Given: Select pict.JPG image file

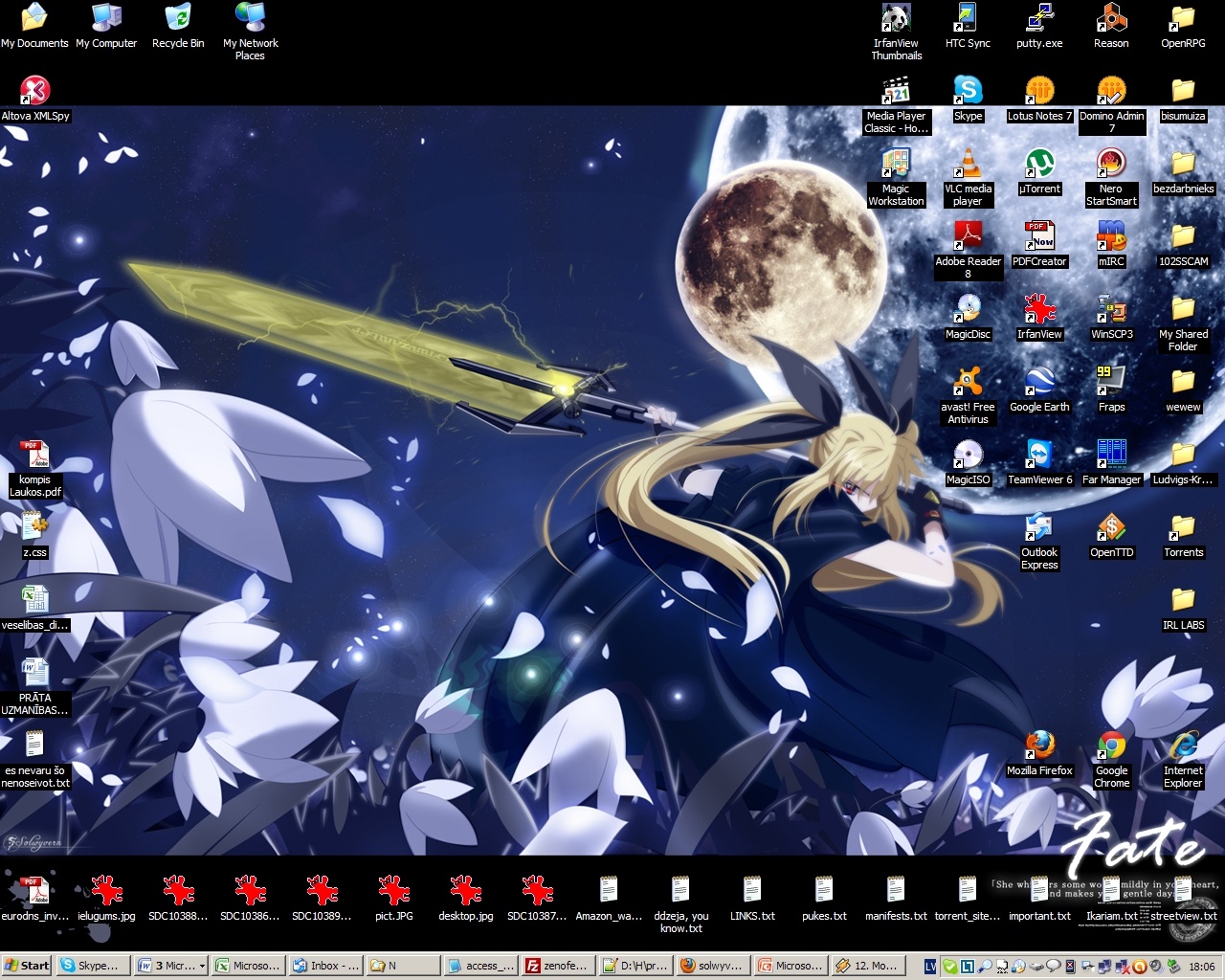Looking at the screenshot, I should pos(393,899).
